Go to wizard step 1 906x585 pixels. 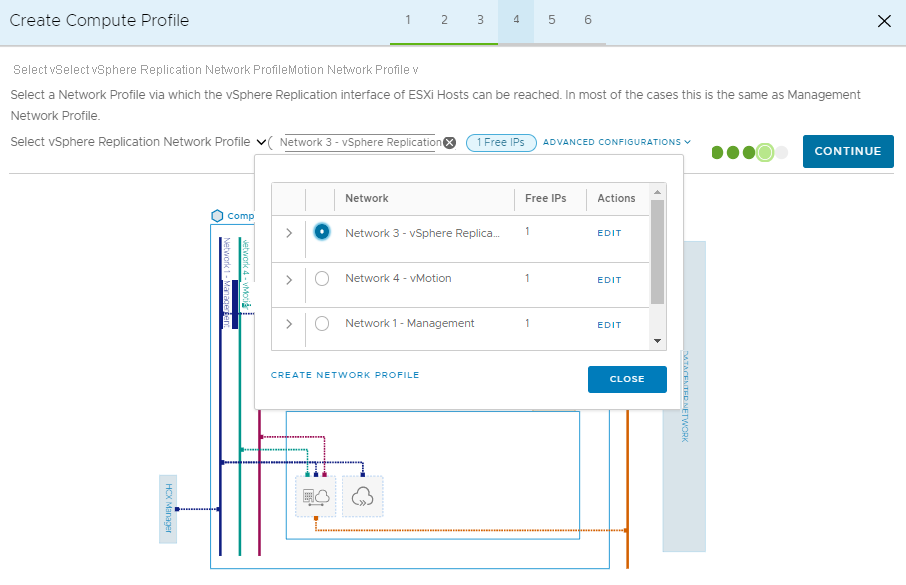[x=408, y=20]
